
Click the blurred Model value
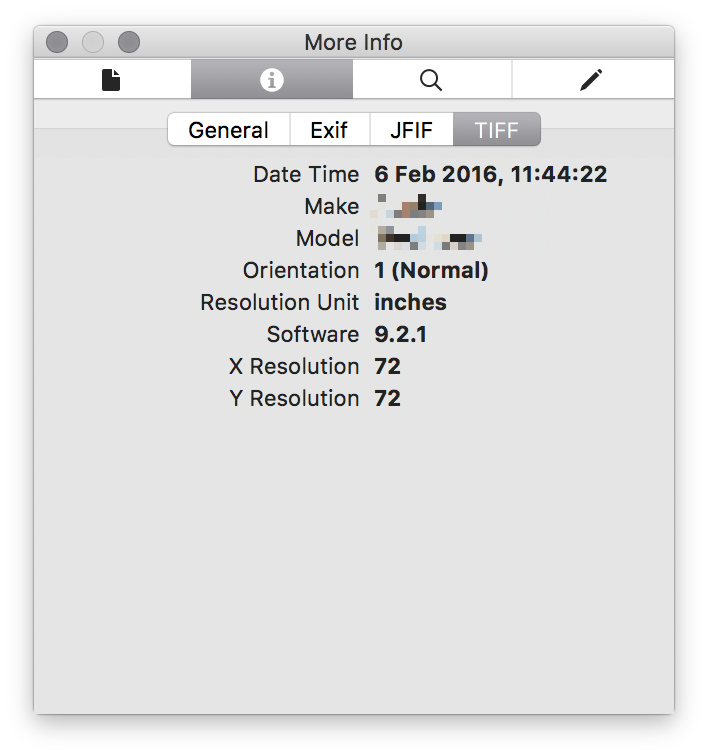pyautogui.click(x=429, y=238)
